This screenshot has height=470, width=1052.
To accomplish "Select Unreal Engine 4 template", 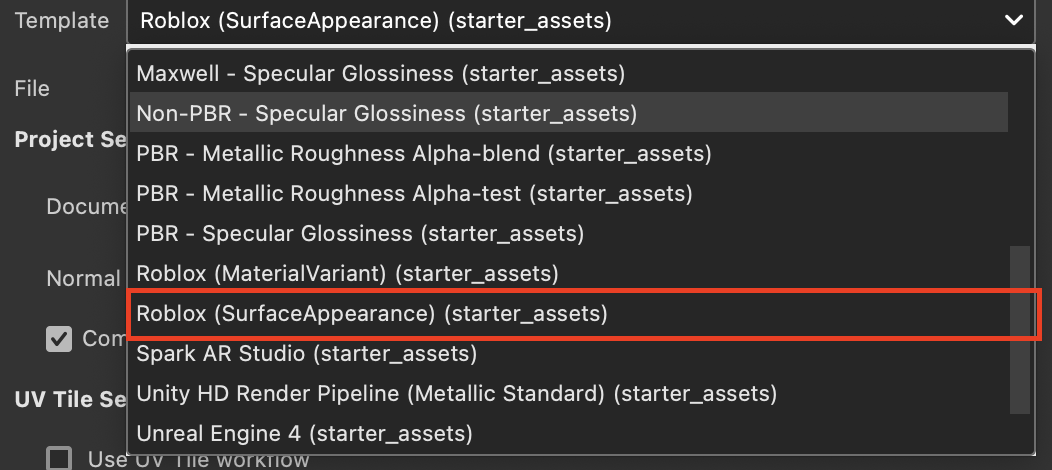I will click(304, 433).
